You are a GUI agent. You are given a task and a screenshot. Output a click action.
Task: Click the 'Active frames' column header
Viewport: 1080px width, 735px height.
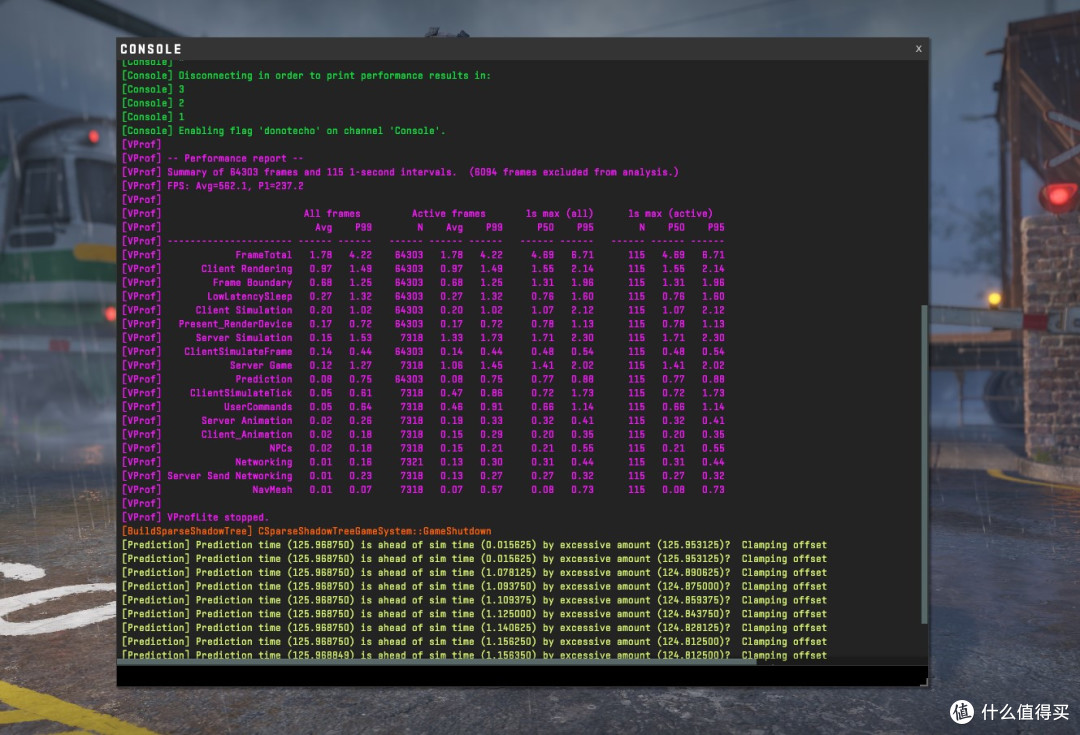click(x=448, y=214)
